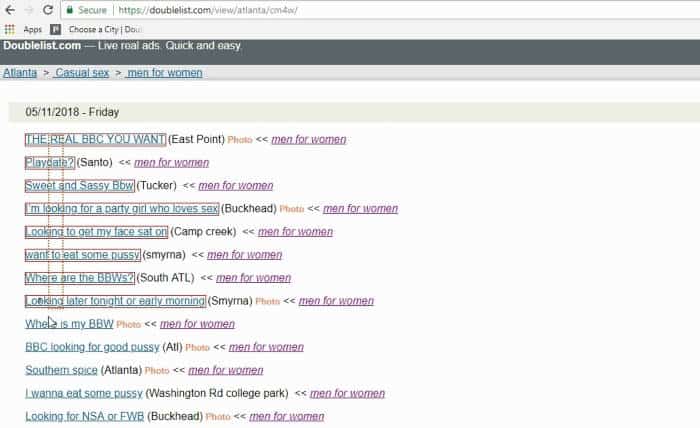Click the favicon of the Choose a City bookmark

pyautogui.click(x=55, y=29)
